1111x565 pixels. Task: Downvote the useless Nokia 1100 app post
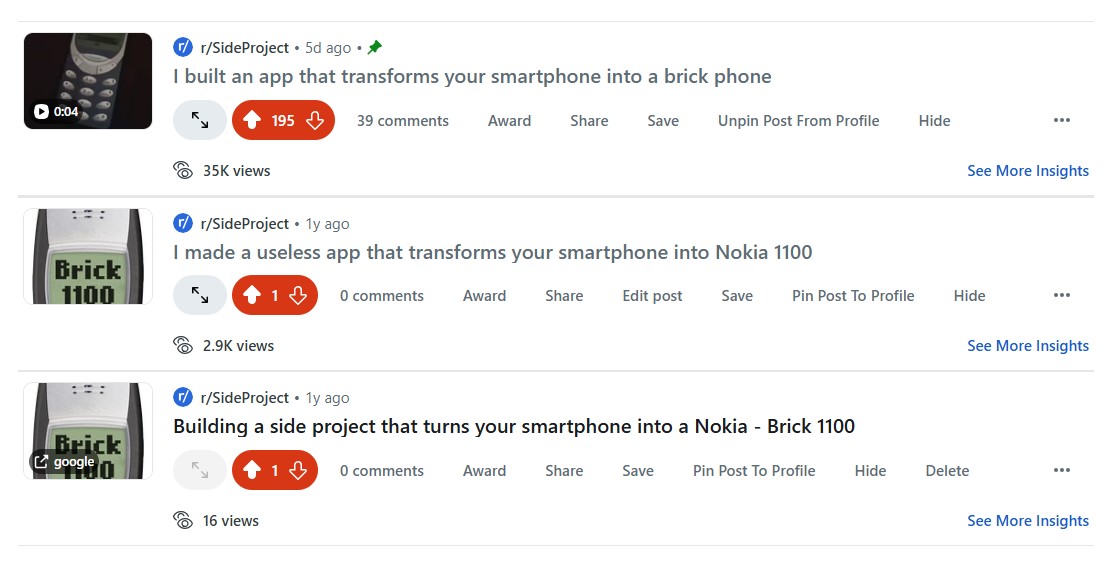point(298,296)
